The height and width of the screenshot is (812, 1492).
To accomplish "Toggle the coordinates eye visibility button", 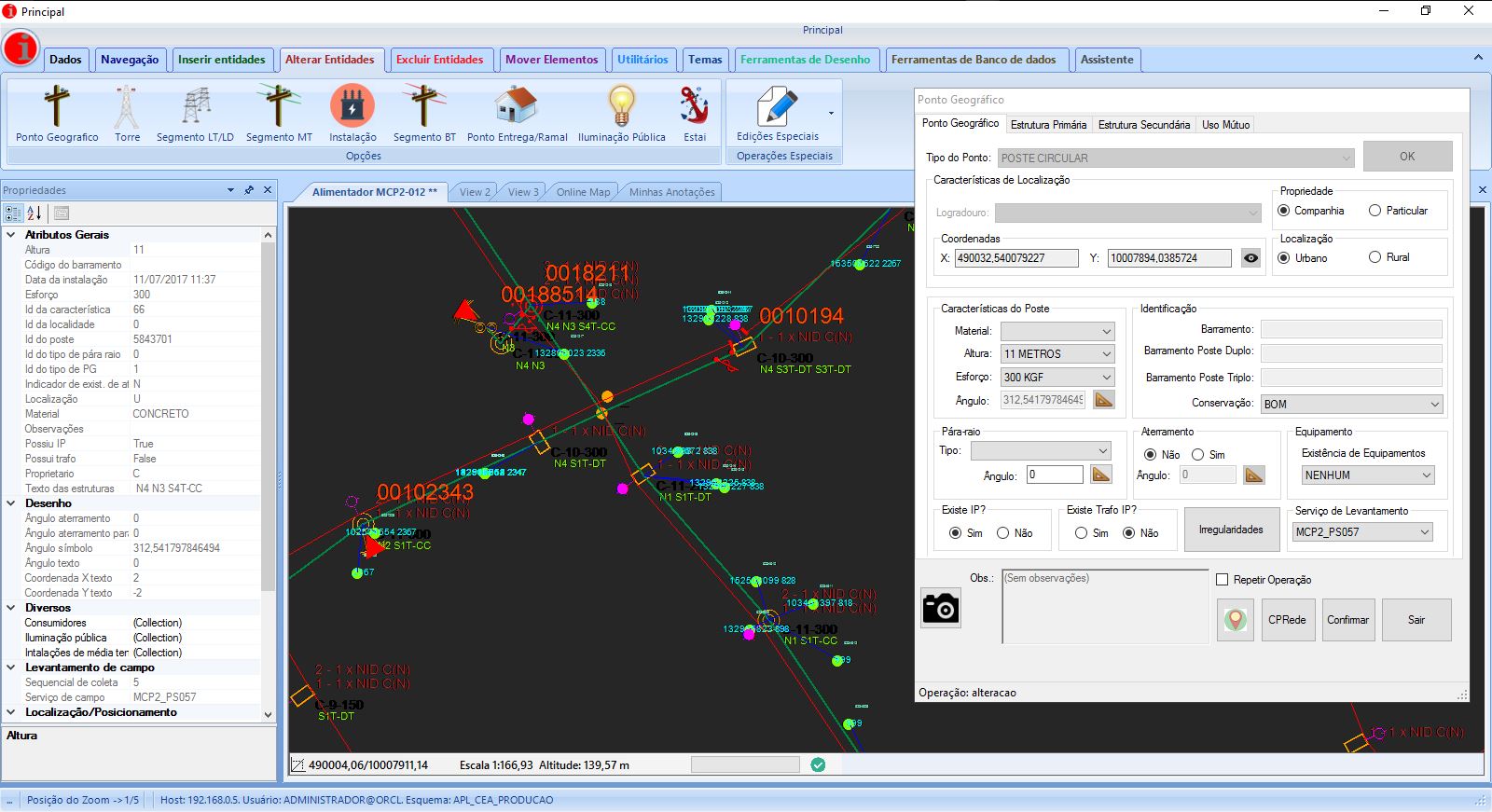I will click(x=1251, y=258).
